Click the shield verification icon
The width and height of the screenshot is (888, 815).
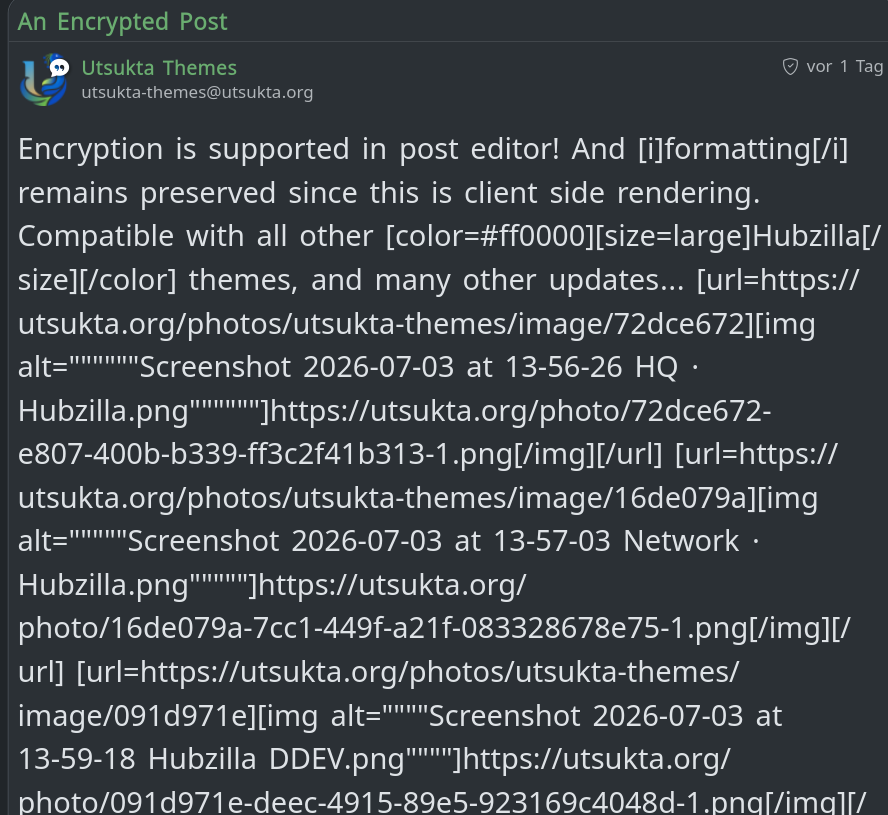pos(790,67)
